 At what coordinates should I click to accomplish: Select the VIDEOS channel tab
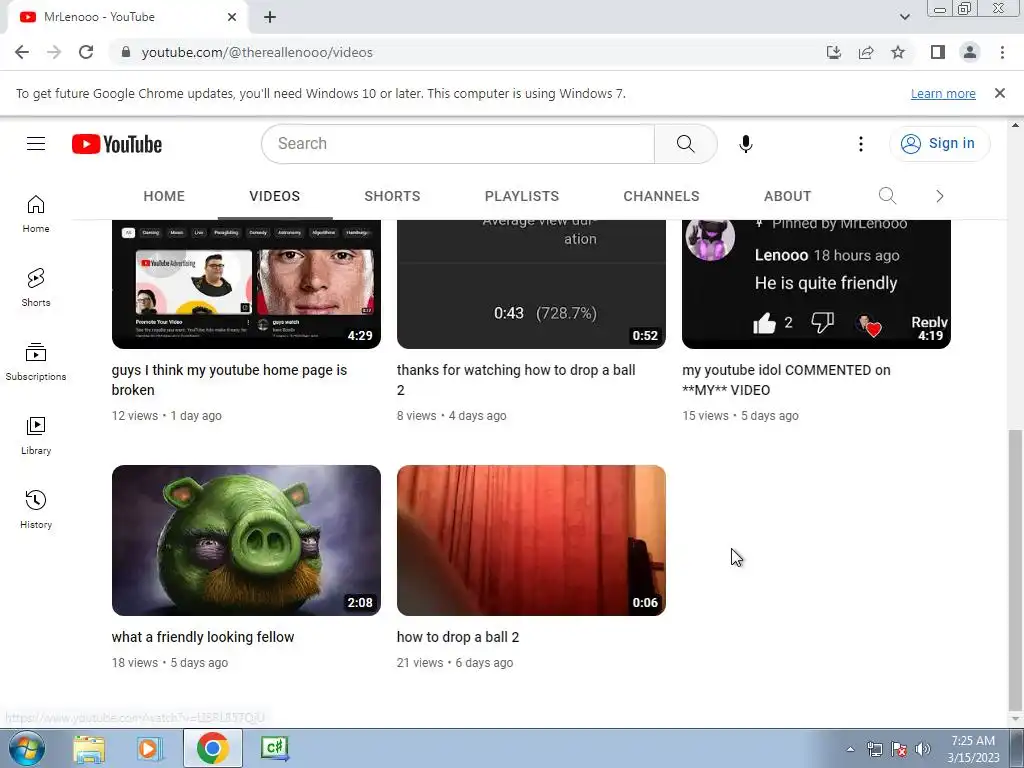click(274, 196)
